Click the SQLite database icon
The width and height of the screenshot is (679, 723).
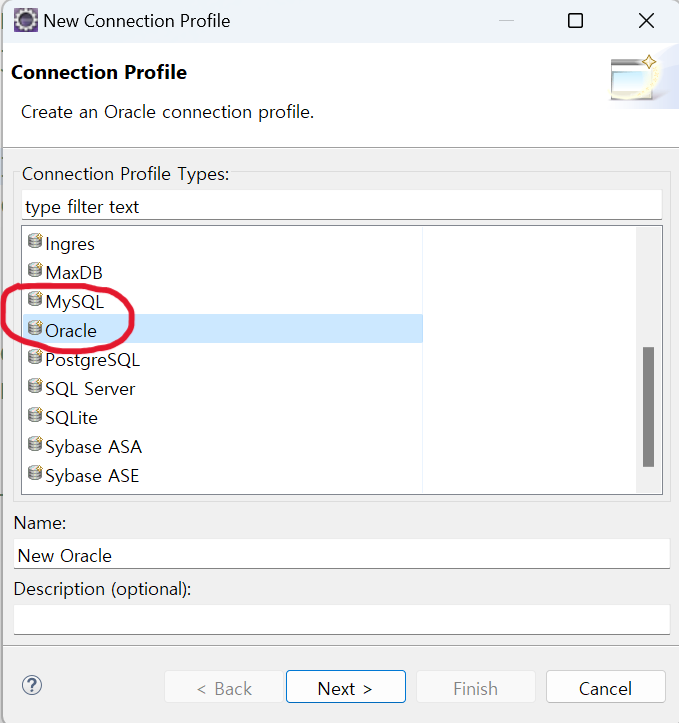(x=35, y=415)
